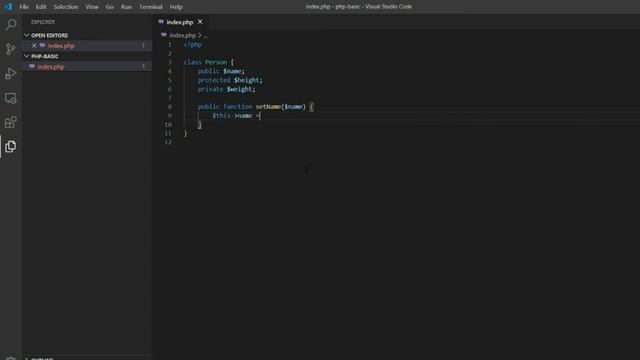
Task: Click the VS Code logo in title bar
Action: [x=8, y=7]
